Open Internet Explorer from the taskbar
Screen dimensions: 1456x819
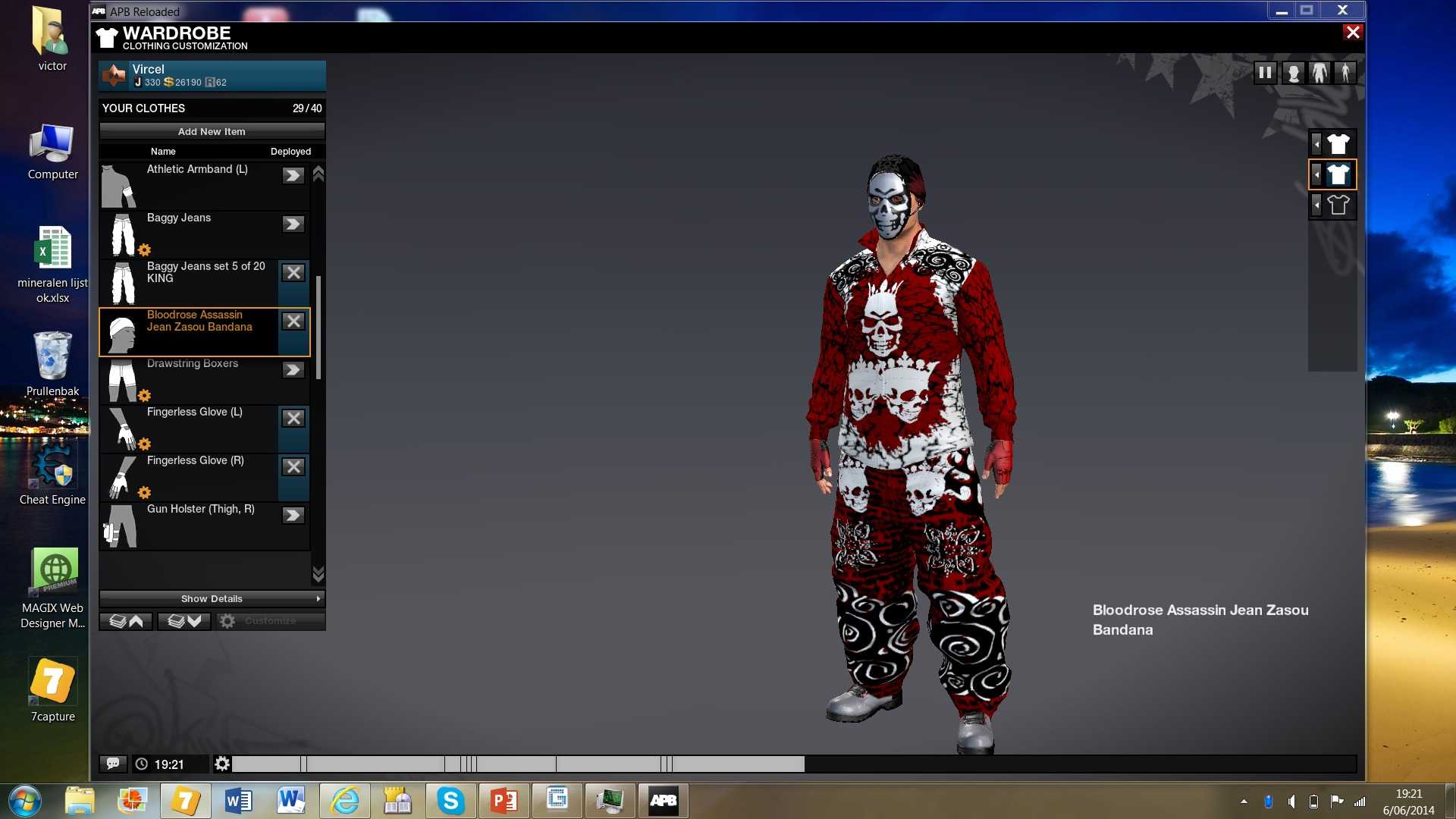345,801
